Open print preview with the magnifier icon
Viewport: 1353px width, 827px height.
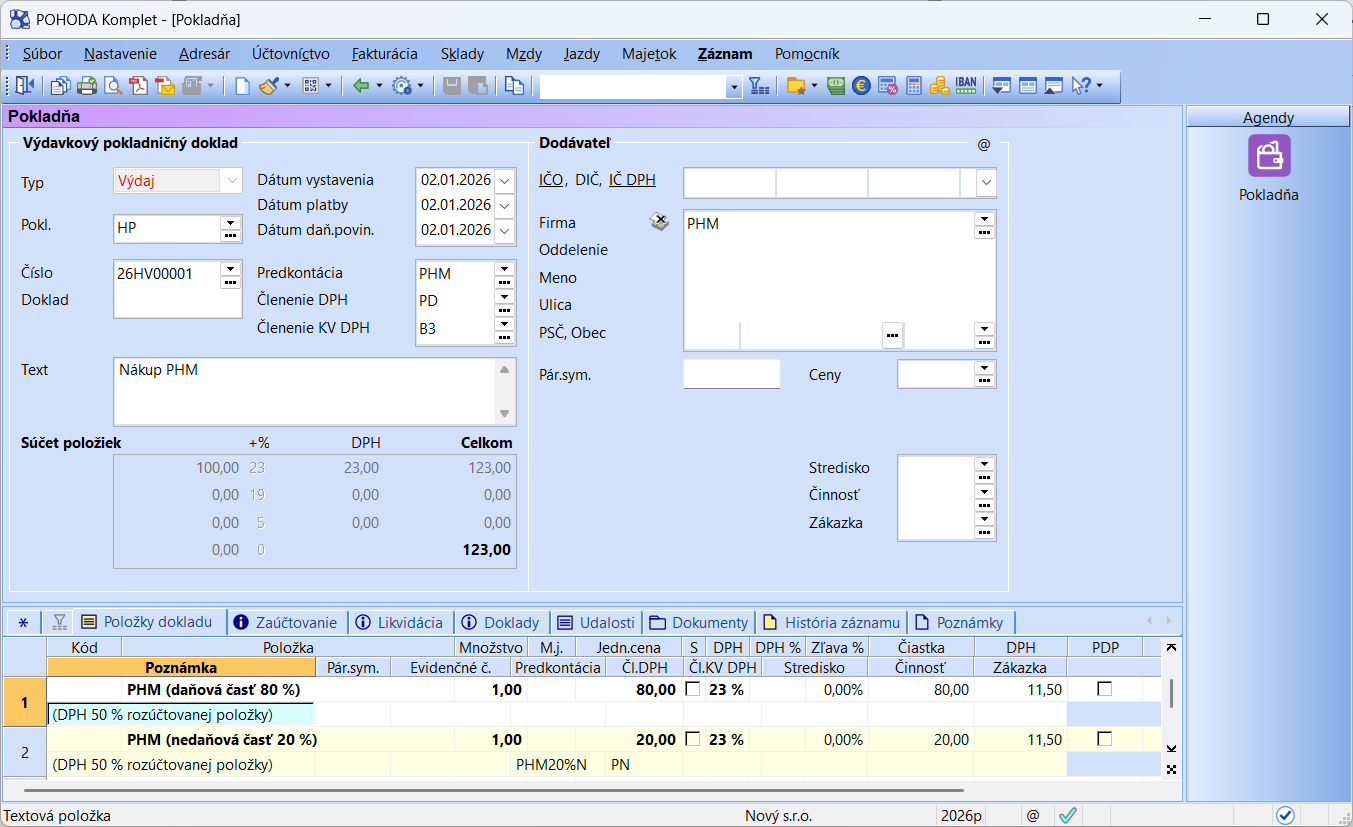[113, 86]
